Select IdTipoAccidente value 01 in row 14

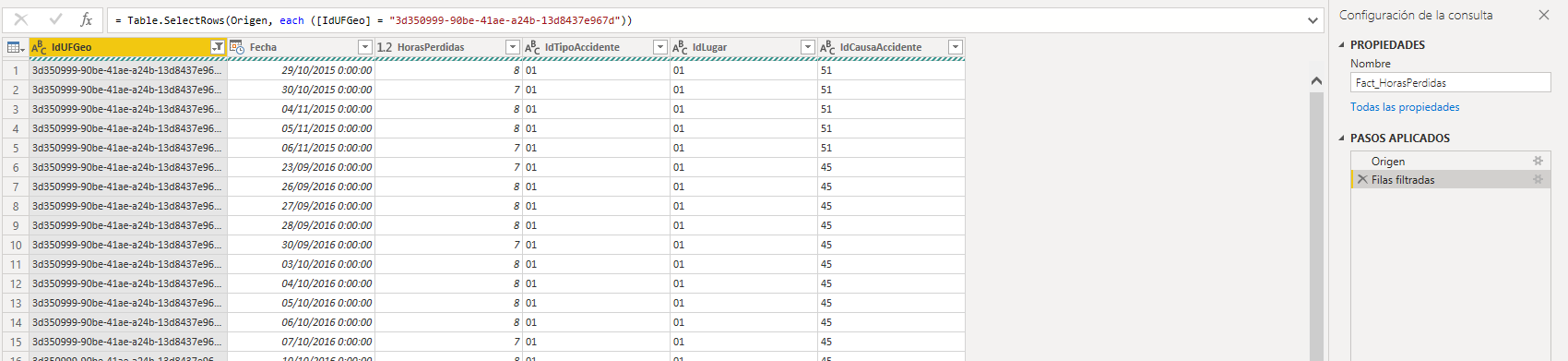[596, 322]
